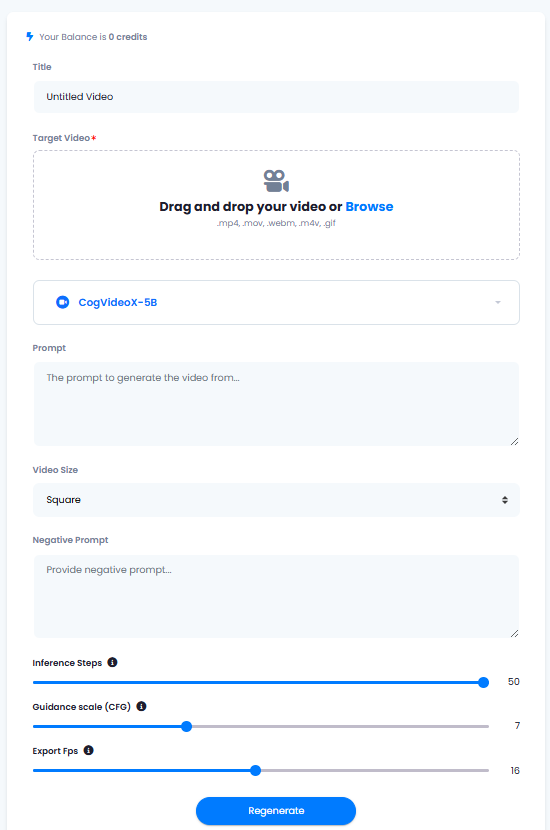Click the Prompt textarea resize handle
This screenshot has width=550, height=830.
(514, 441)
